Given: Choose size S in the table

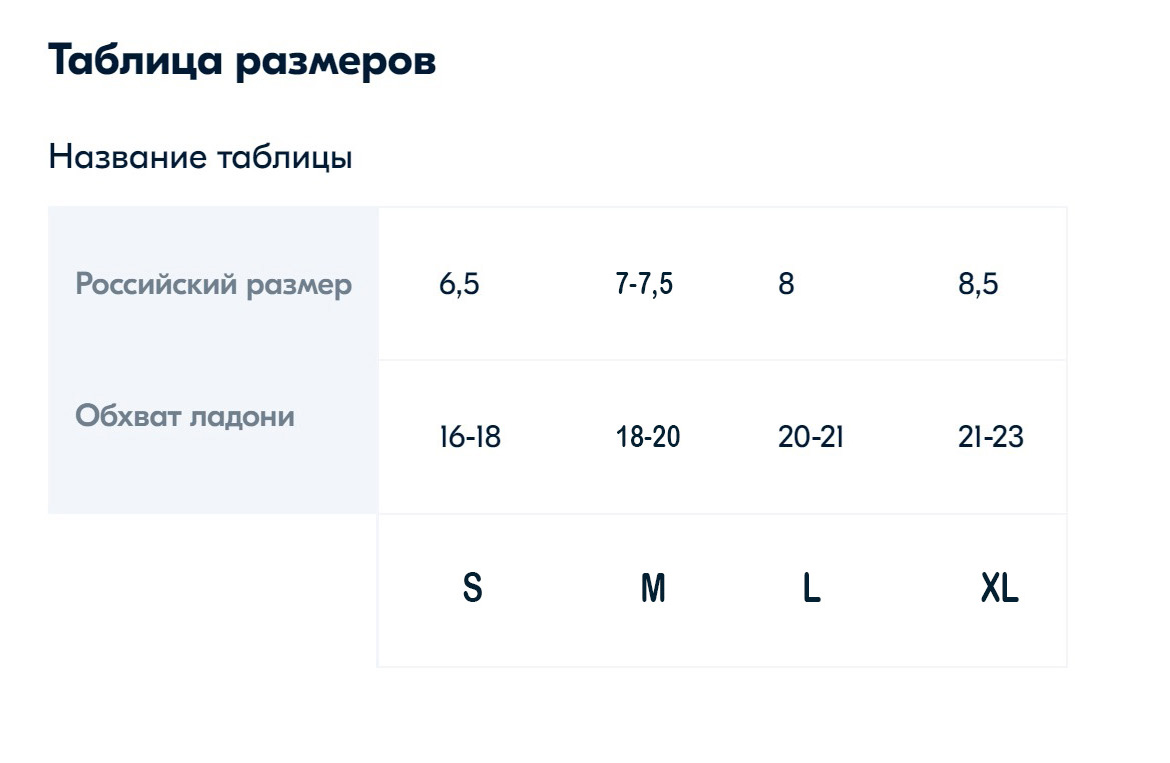Looking at the screenshot, I should click(472, 589).
